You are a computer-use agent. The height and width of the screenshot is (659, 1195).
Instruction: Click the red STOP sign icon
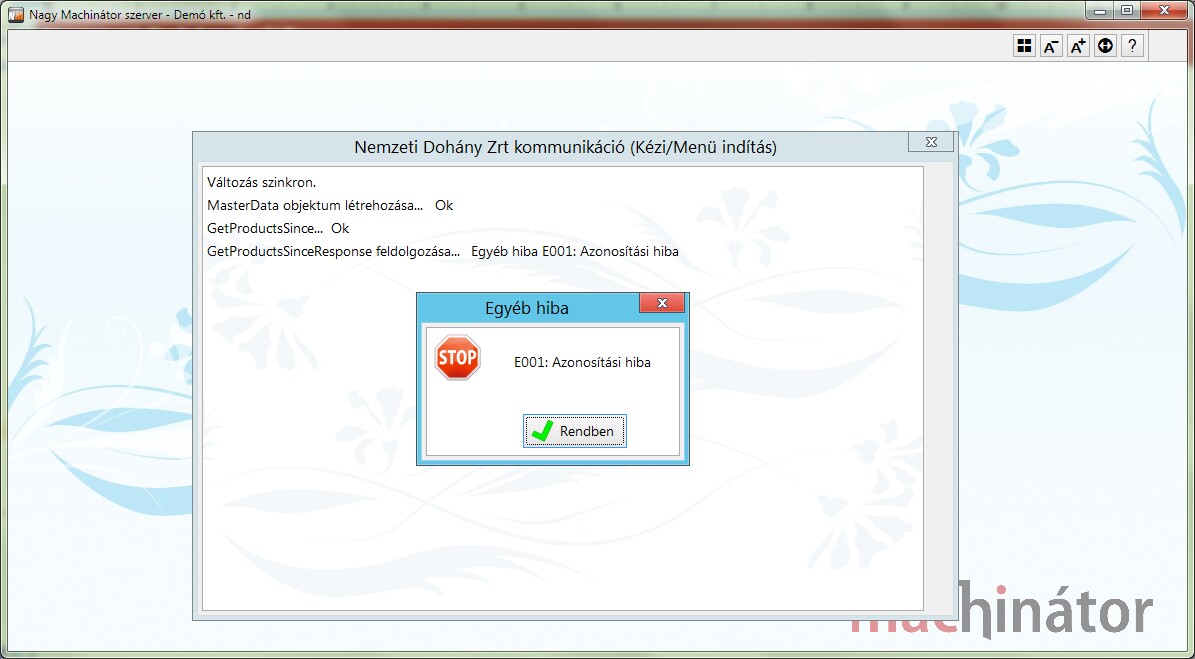point(457,357)
